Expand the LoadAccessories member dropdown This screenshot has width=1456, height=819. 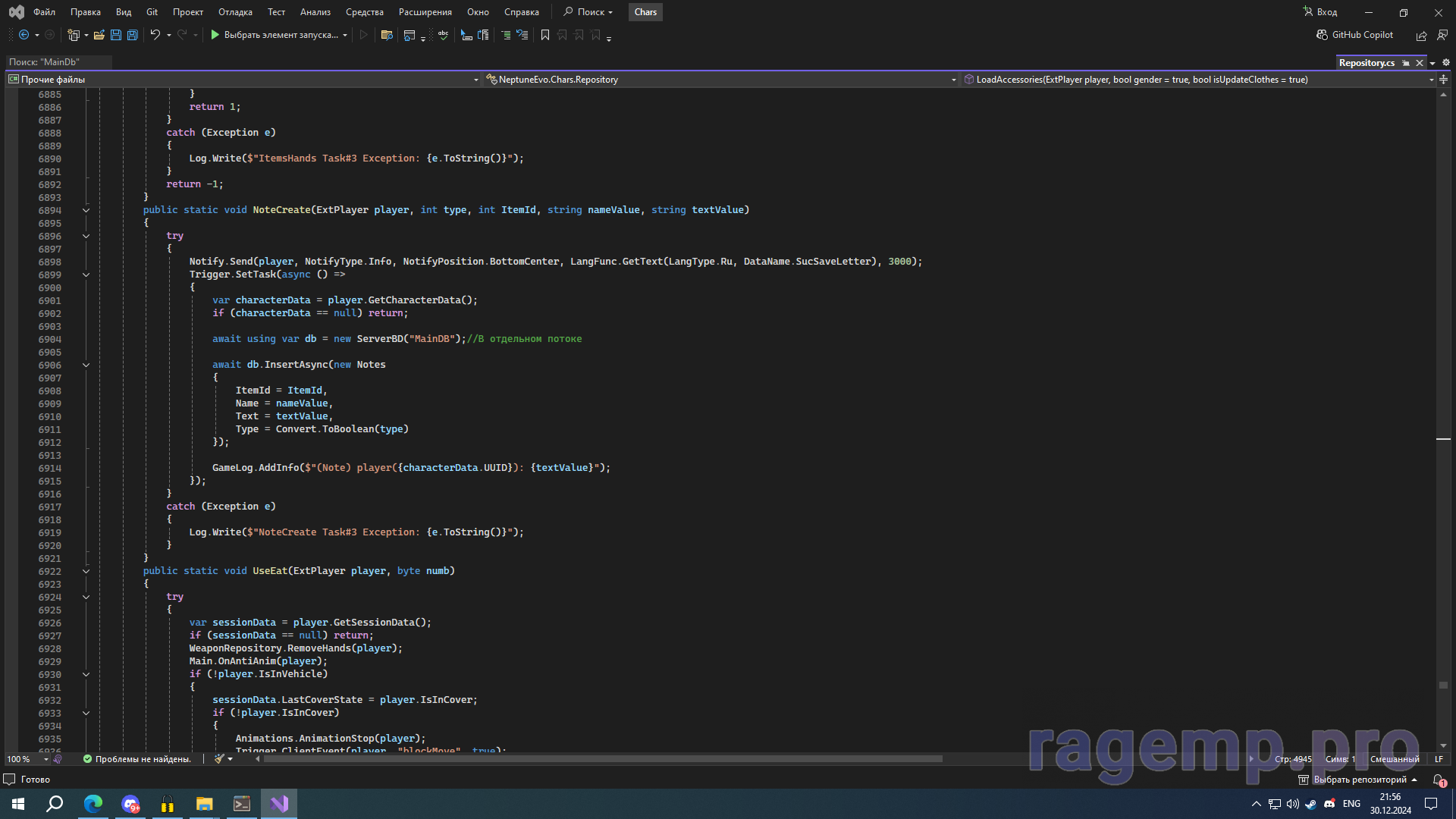pos(1431,80)
